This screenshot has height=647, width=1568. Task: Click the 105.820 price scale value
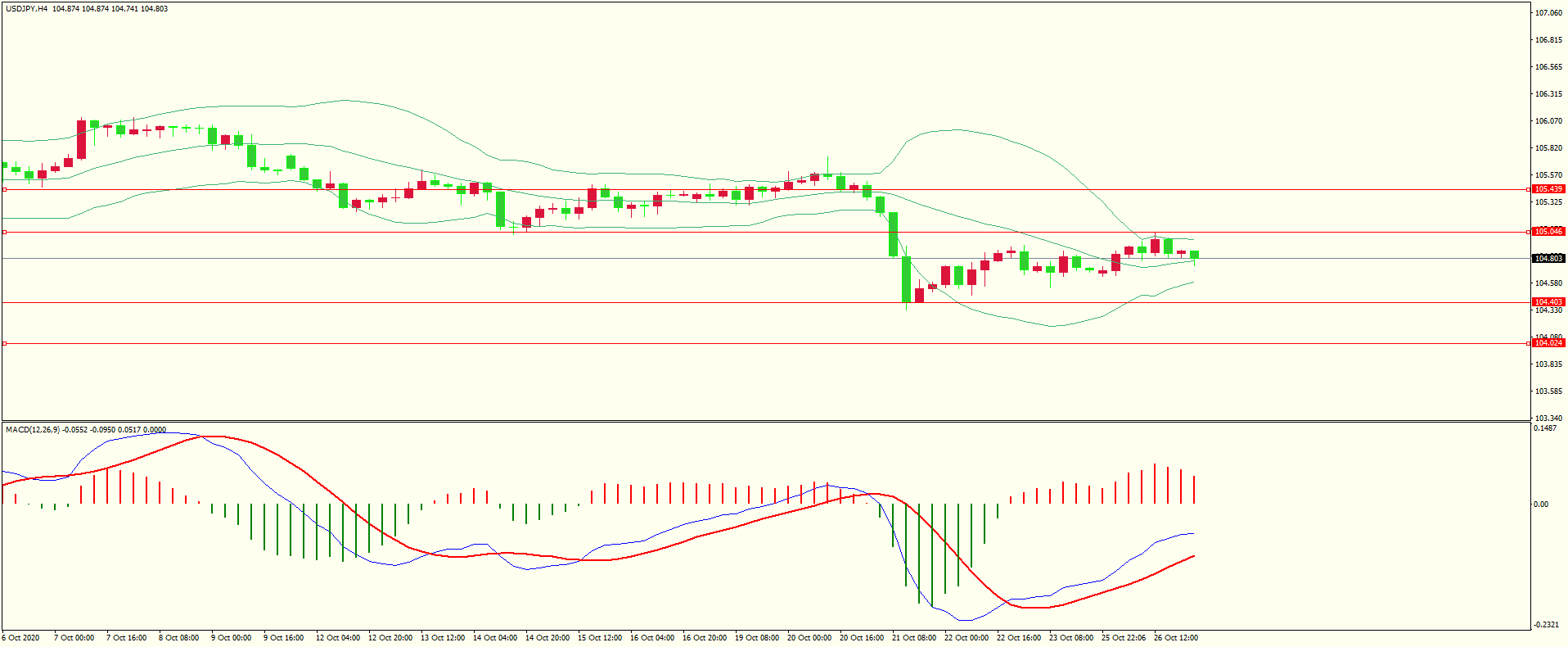[x=1548, y=148]
